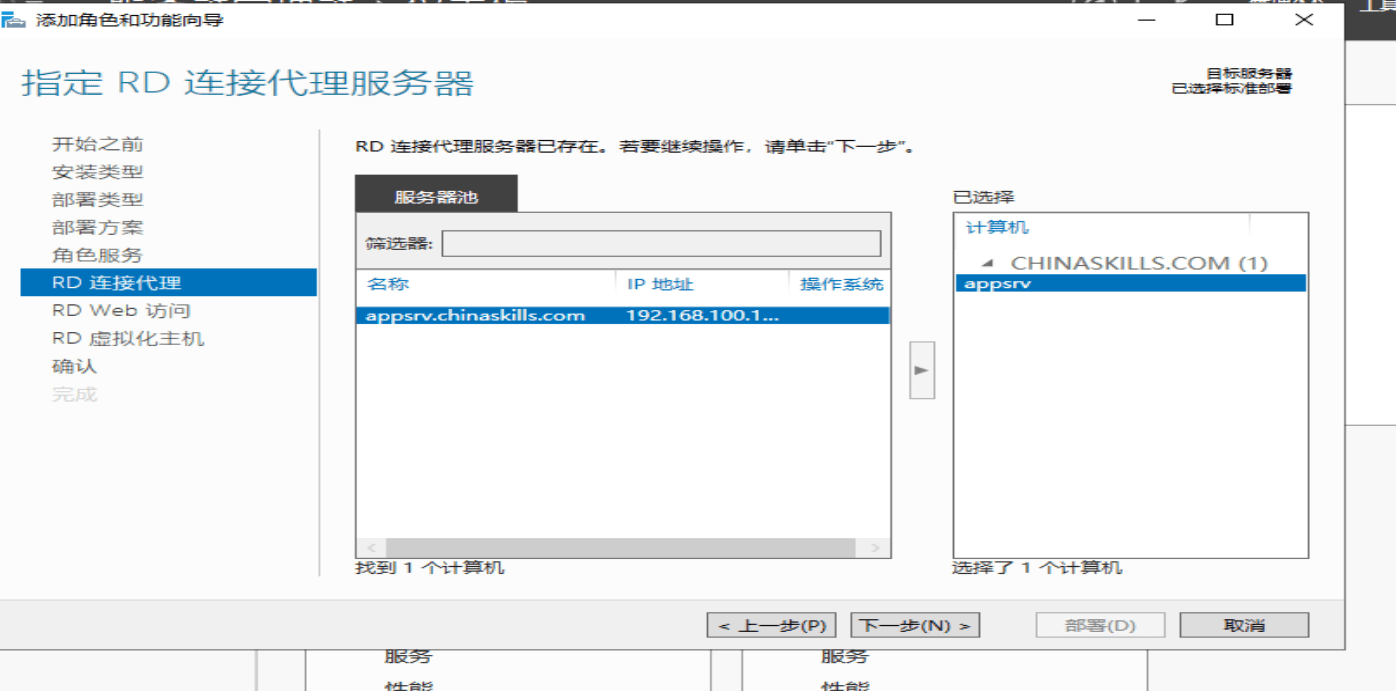Image resolution: width=1396 pixels, height=691 pixels.
Task: Click the 计算机 column header
Action: coord(997,228)
